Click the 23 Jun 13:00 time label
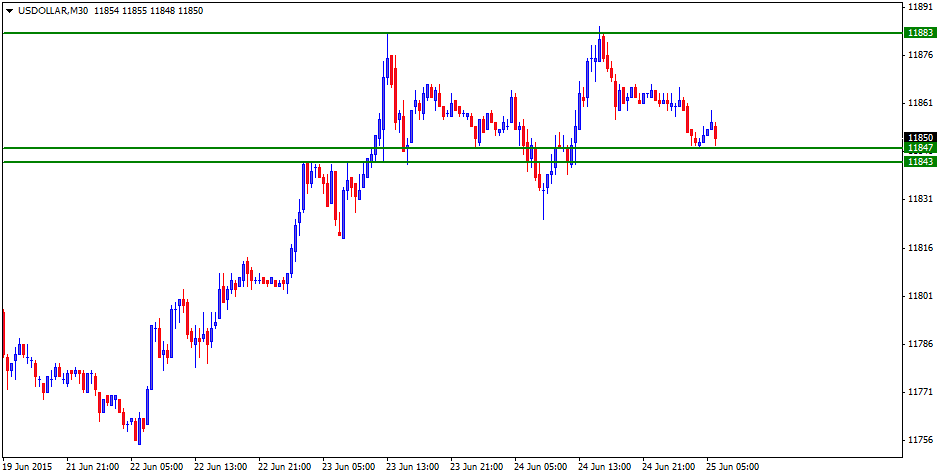Viewport: 942px width, 475px height. (x=415, y=467)
